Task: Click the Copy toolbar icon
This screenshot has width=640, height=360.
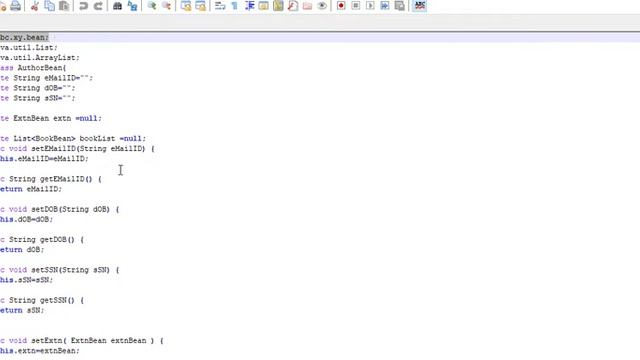Action: 49,6
